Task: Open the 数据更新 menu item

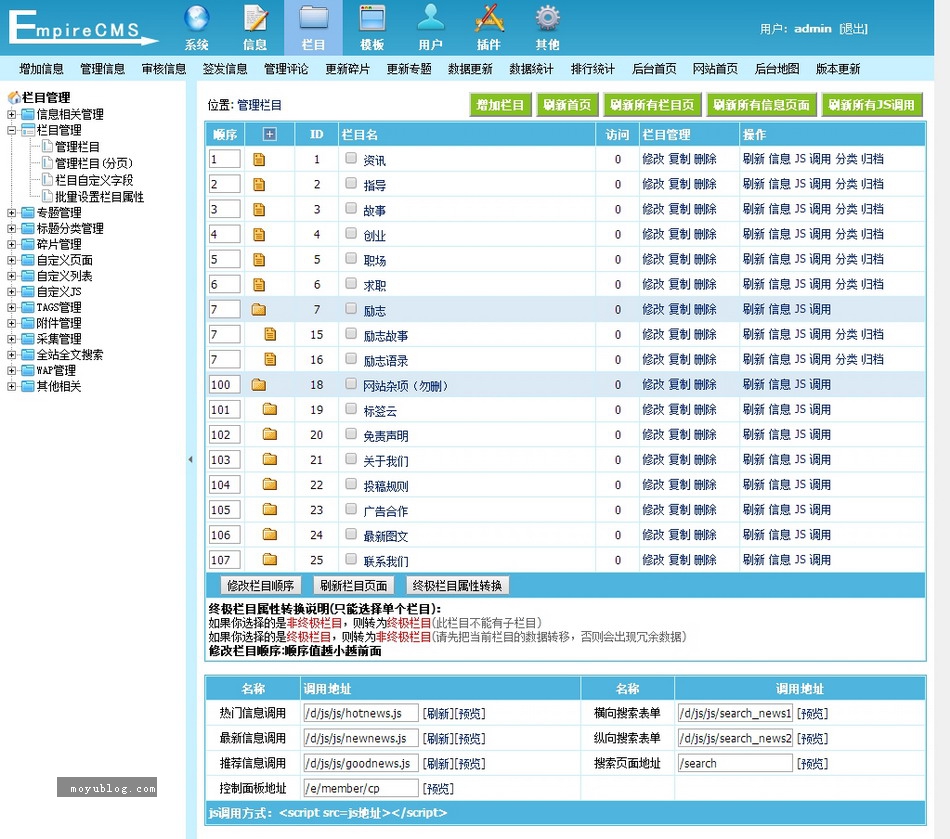Action: pos(470,69)
